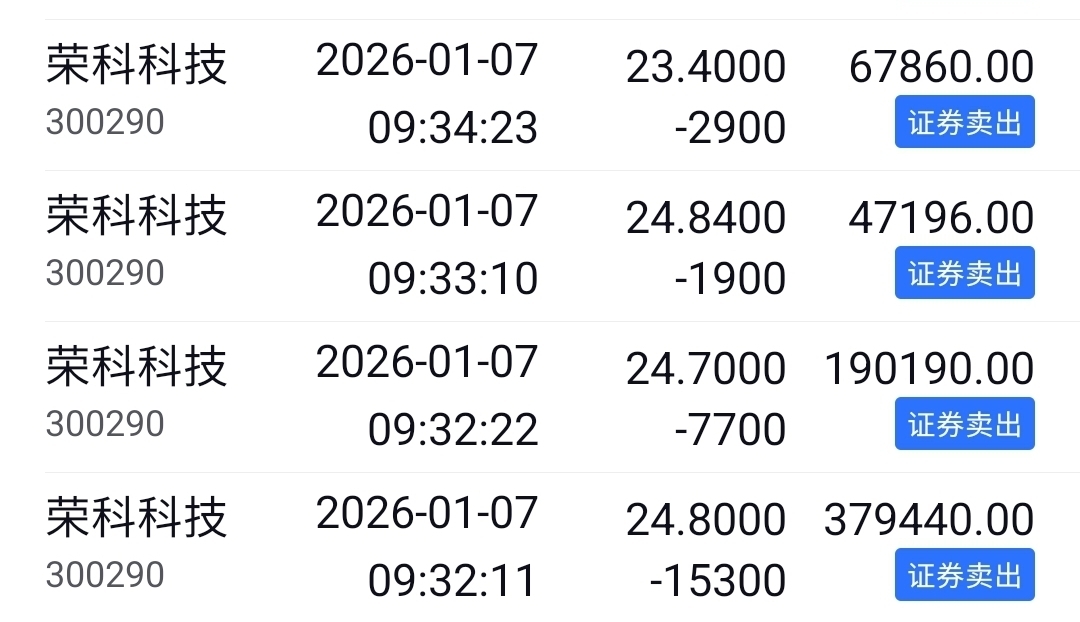
Task: Tap the quantity -2900
Action: coord(730,127)
